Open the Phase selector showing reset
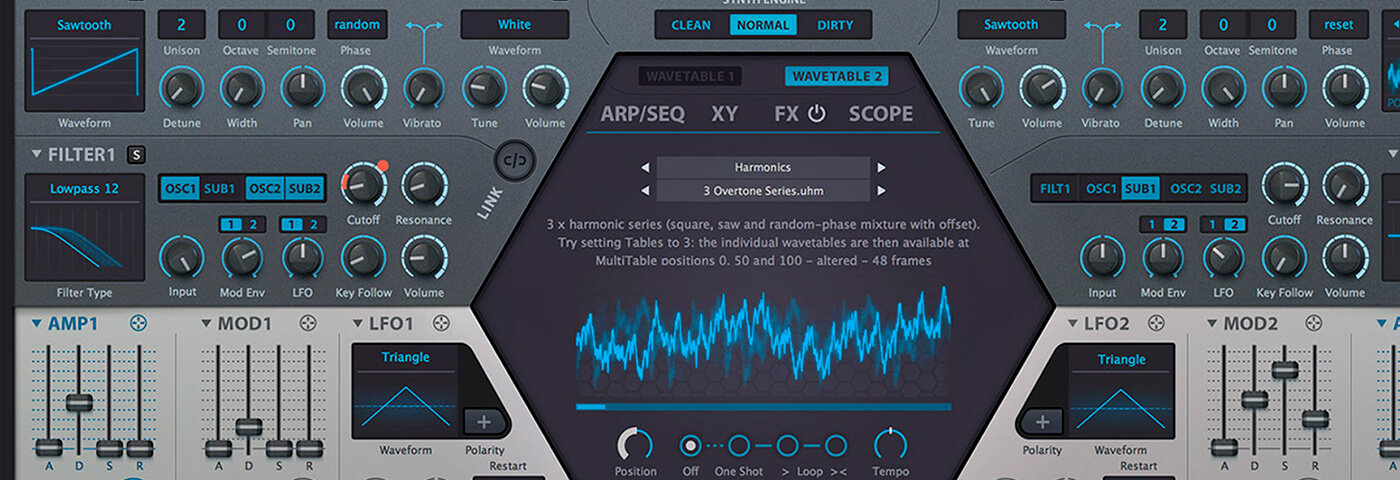 coord(1338,24)
